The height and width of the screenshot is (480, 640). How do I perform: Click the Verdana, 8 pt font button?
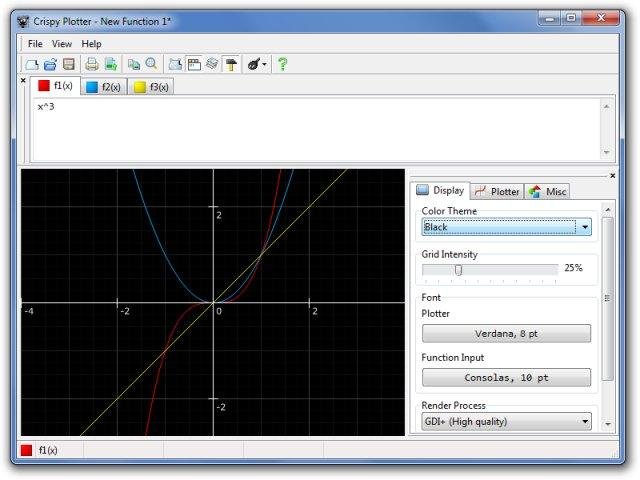[506, 333]
